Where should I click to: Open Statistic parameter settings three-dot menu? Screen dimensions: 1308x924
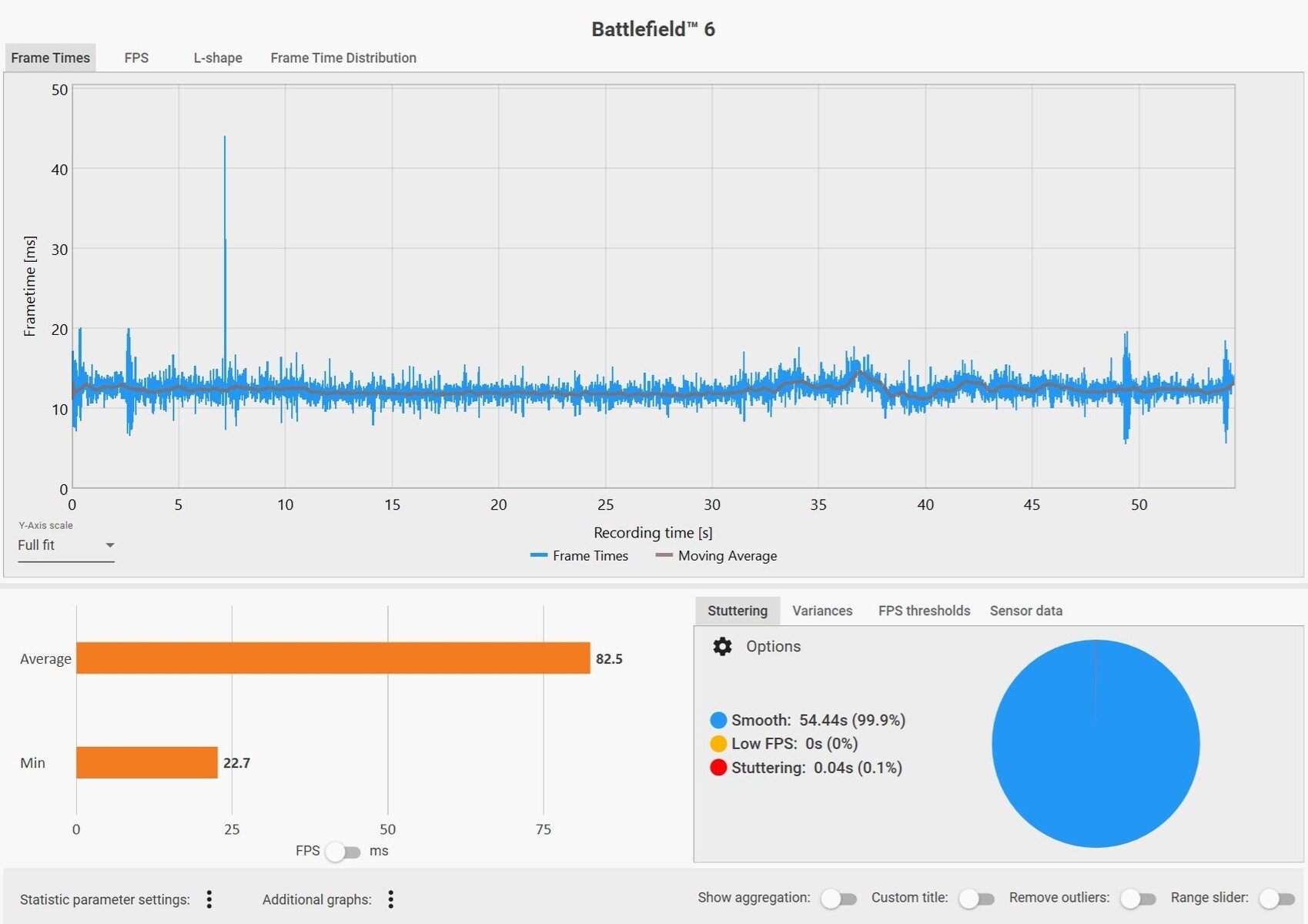(x=209, y=899)
